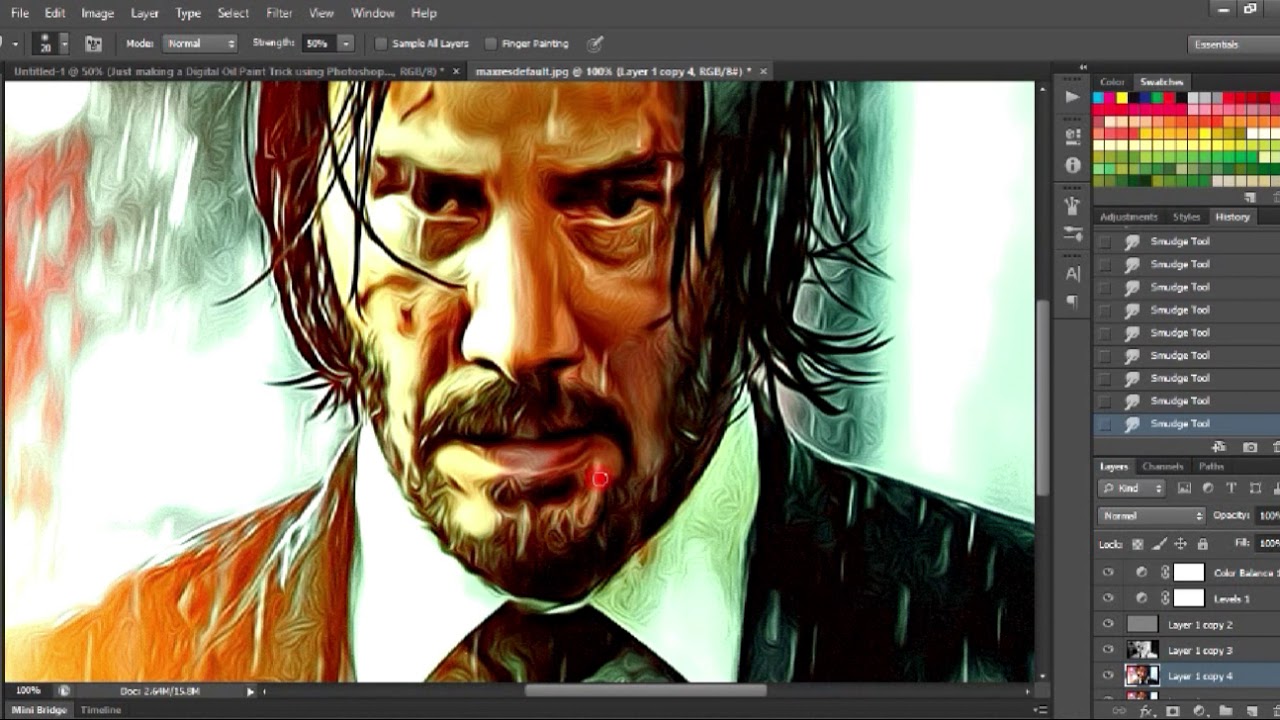Set history brush source on last Smudge Tool state

pyautogui.click(x=1104, y=424)
